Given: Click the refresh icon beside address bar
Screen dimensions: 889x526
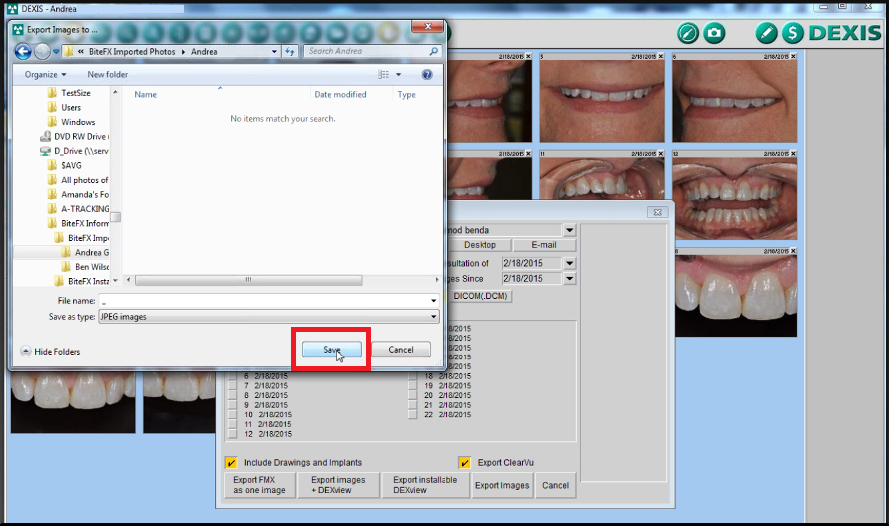Looking at the screenshot, I should 290,51.
